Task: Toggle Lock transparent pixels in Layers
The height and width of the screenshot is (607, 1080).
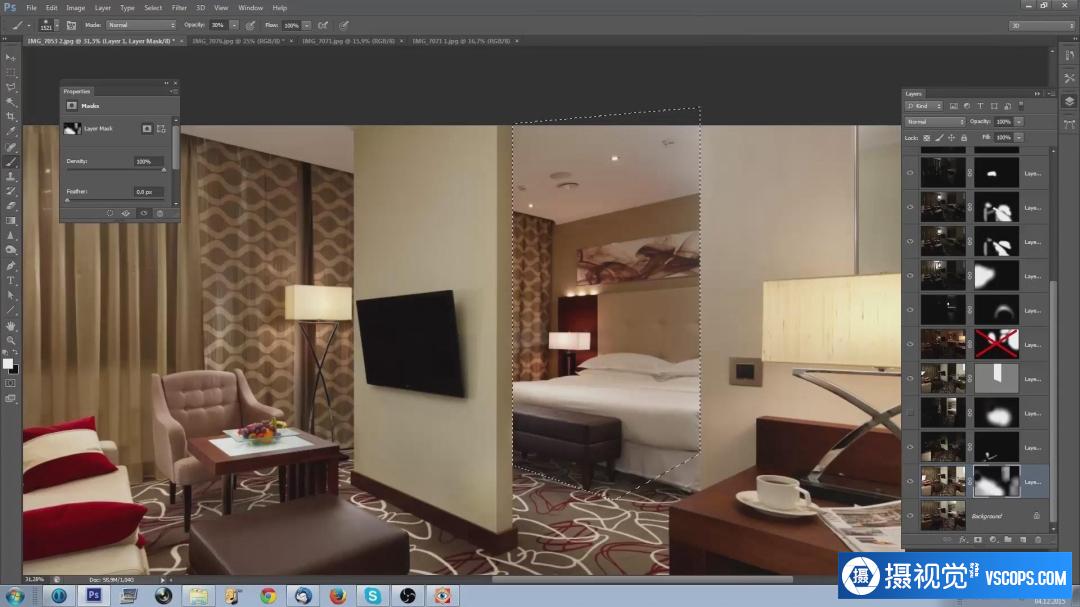Action: 927,138
